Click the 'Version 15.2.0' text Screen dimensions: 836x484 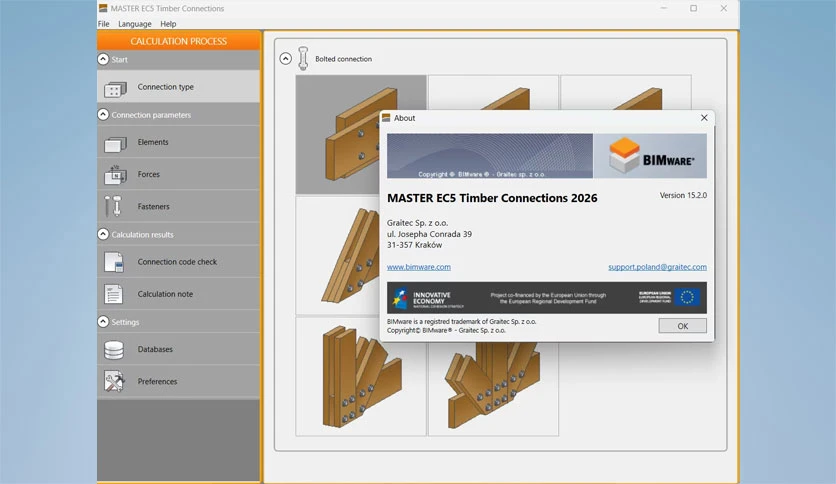[x=683, y=195]
